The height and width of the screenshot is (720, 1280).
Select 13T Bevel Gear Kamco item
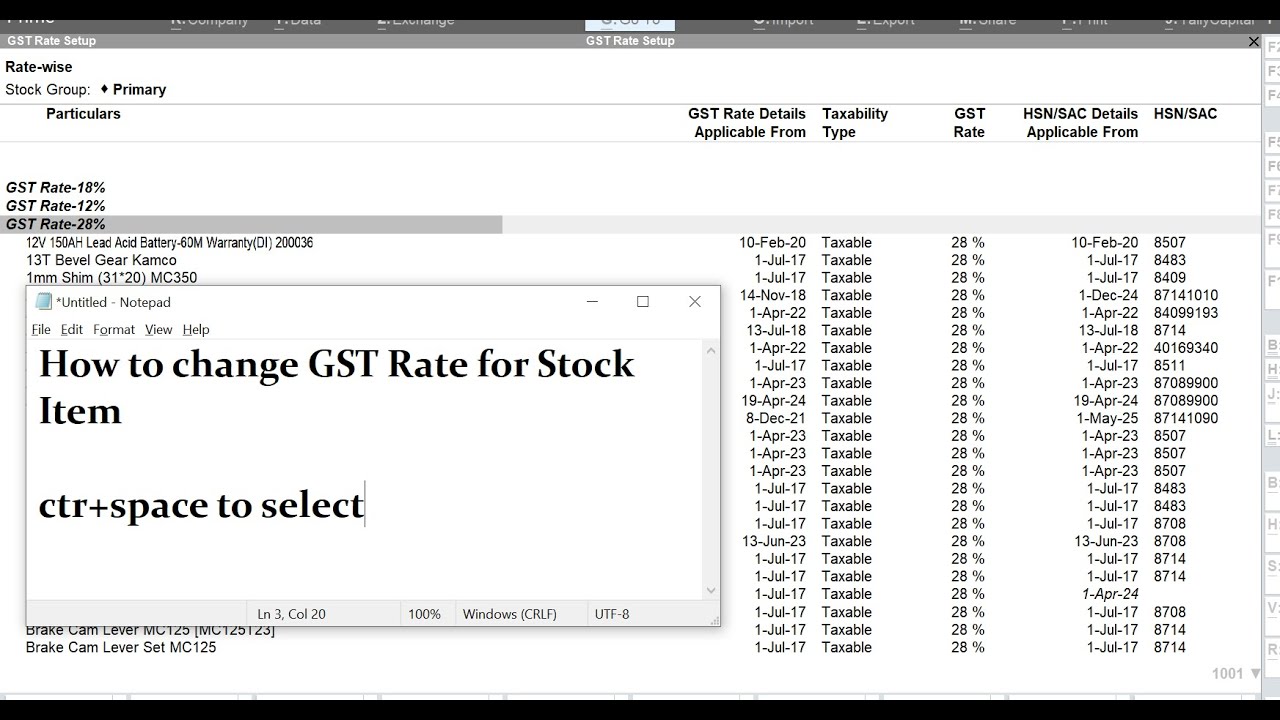pos(101,260)
